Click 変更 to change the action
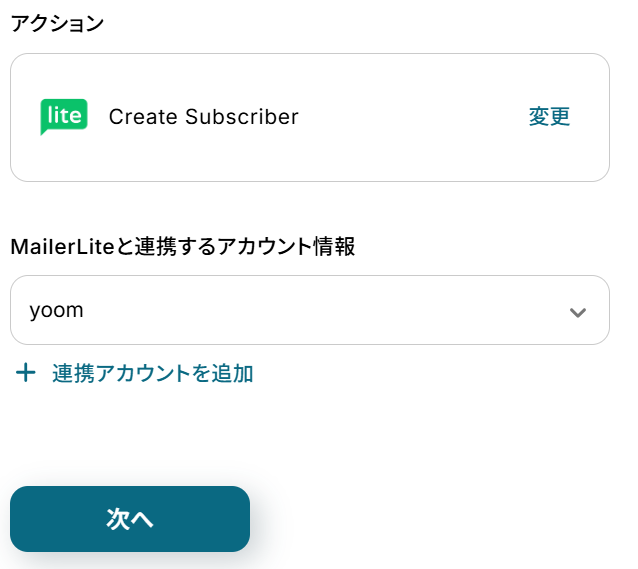 pos(549,117)
